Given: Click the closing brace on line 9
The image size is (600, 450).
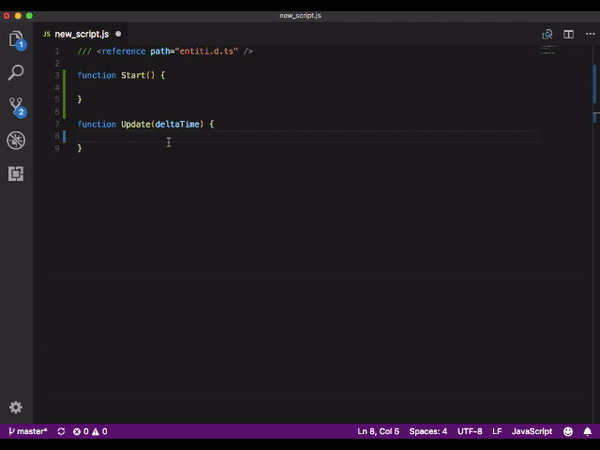Looking at the screenshot, I should (x=80, y=148).
